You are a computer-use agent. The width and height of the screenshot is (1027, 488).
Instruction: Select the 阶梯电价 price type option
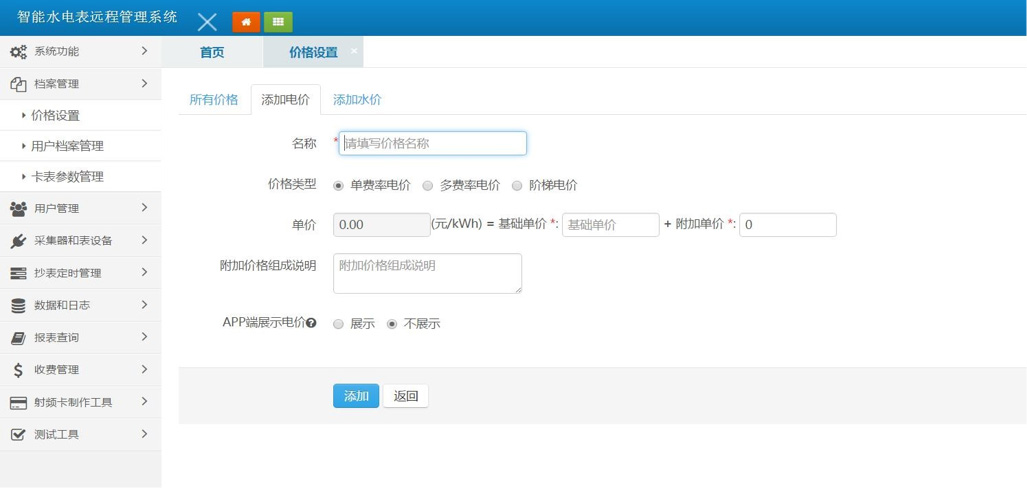coord(517,185)
